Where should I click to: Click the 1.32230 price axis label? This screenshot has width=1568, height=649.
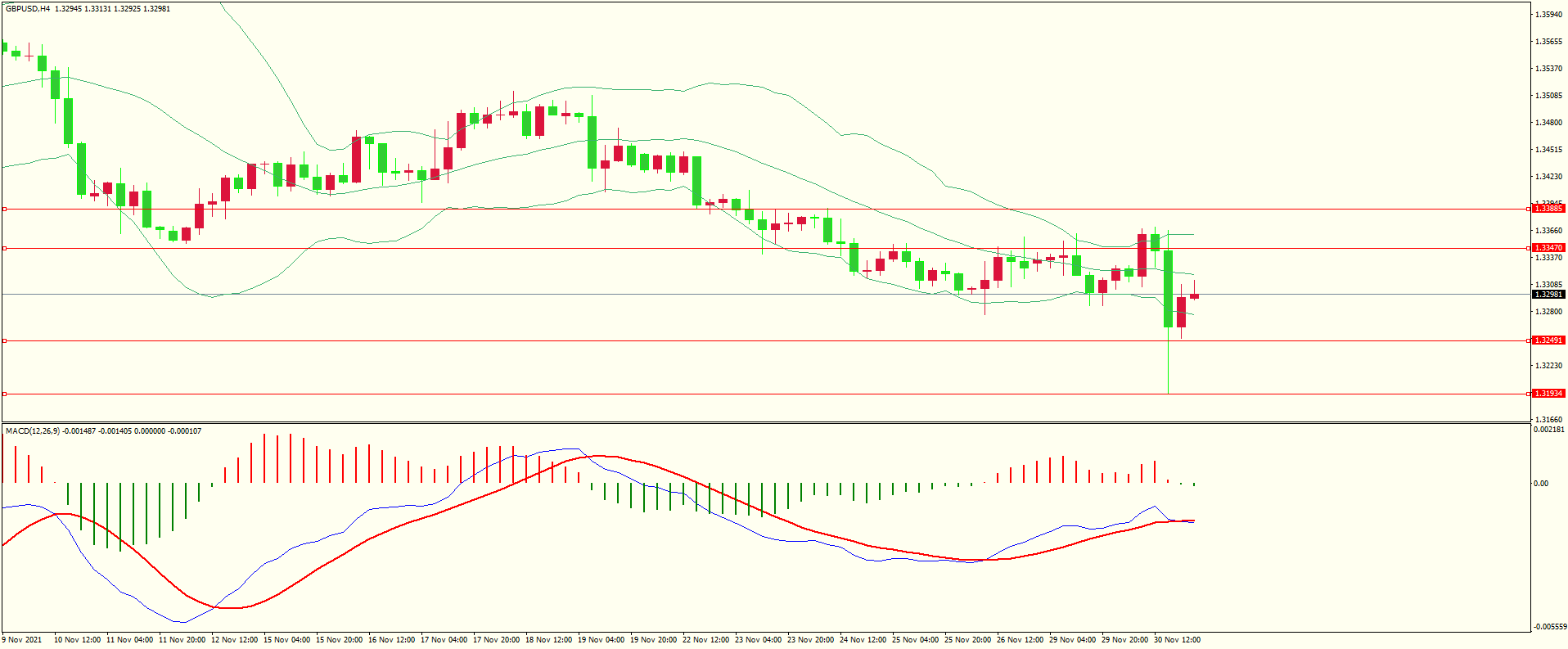click(1549, 366)
